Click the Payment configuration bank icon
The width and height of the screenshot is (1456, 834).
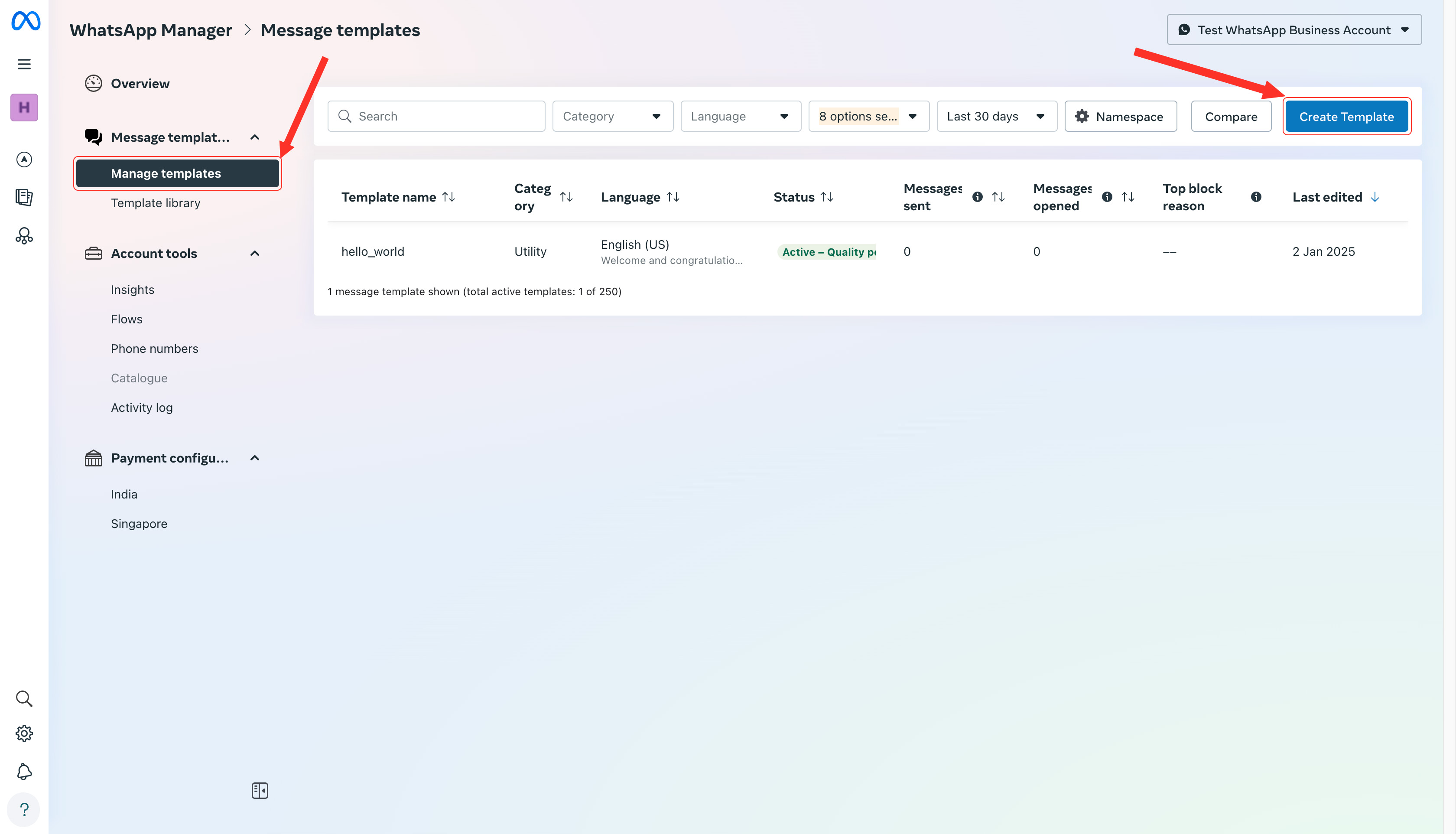[x=93, y=458]
